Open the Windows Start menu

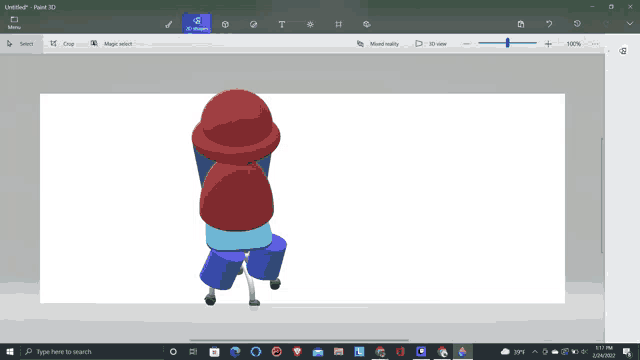pyautogui.click(x=10, y=351)
